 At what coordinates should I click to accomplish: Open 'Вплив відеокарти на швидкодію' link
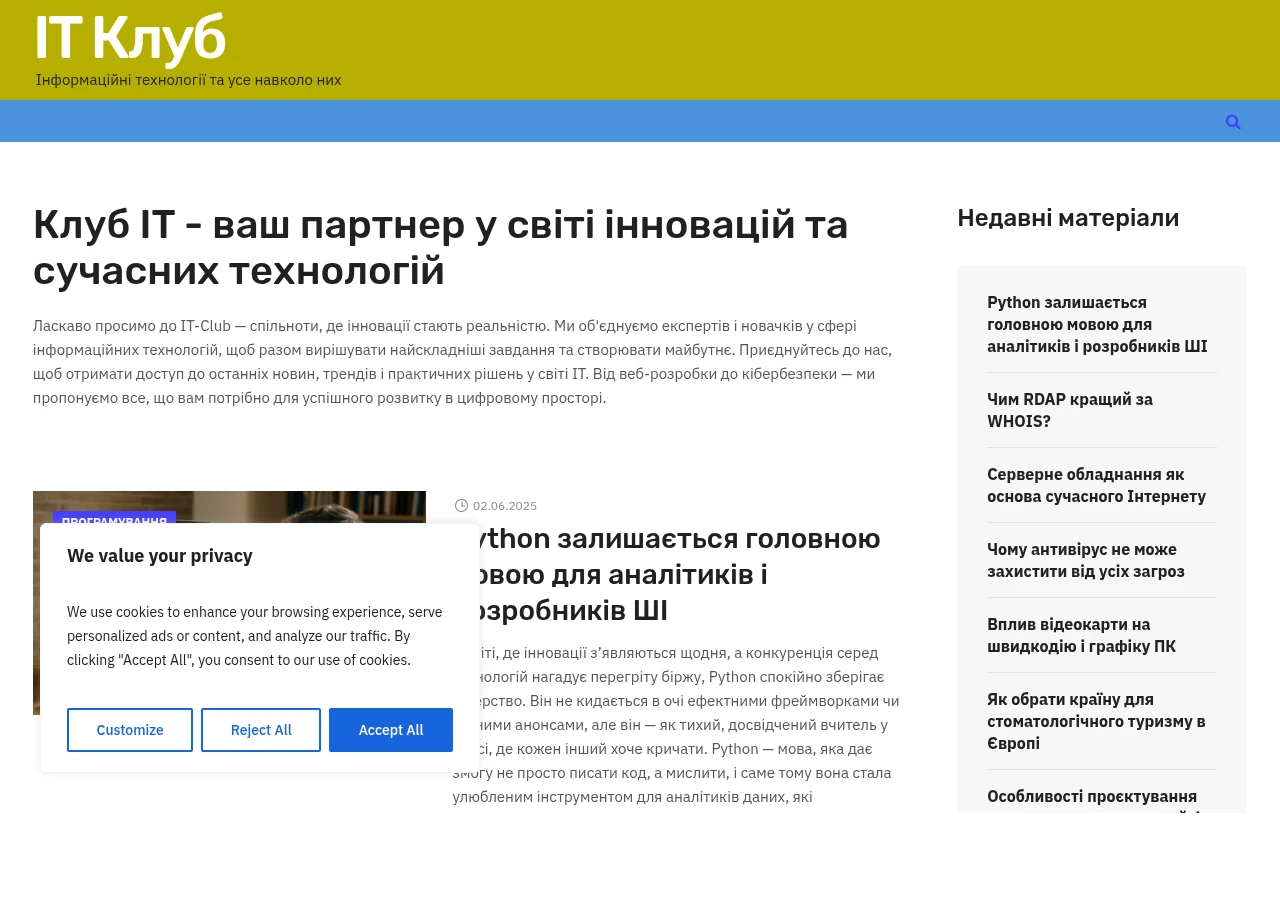(x=1081, y=635)
